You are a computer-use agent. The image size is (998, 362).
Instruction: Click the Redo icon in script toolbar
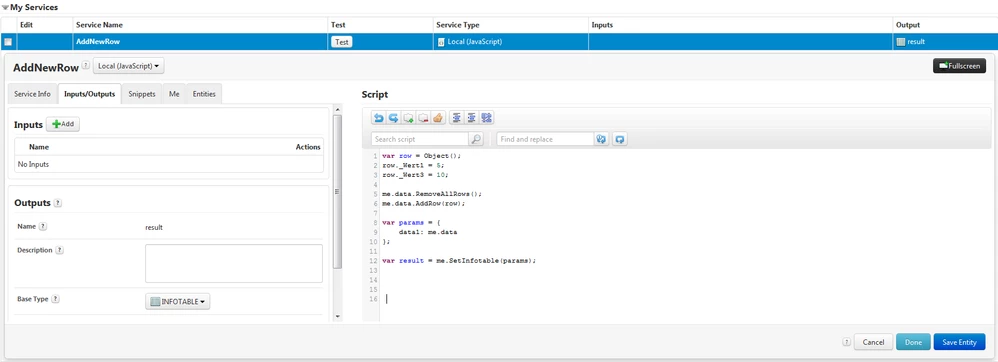tap(393, 118)
